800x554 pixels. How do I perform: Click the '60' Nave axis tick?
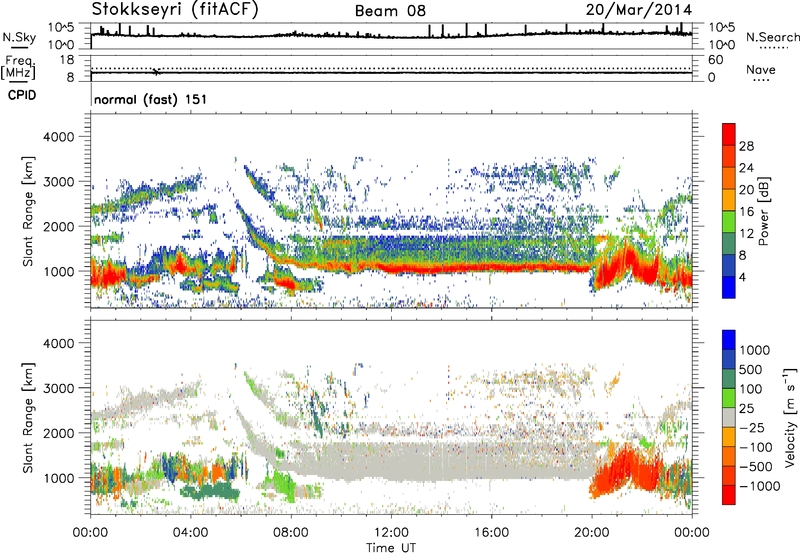tap(715, 60)
